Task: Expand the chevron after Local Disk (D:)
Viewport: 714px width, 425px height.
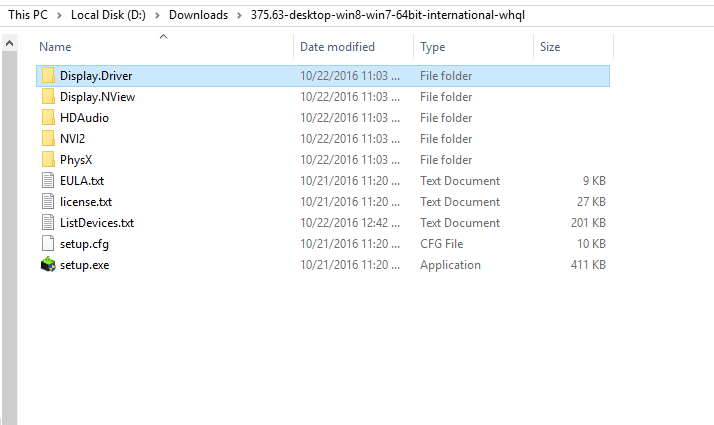Action: click(157, 15)
